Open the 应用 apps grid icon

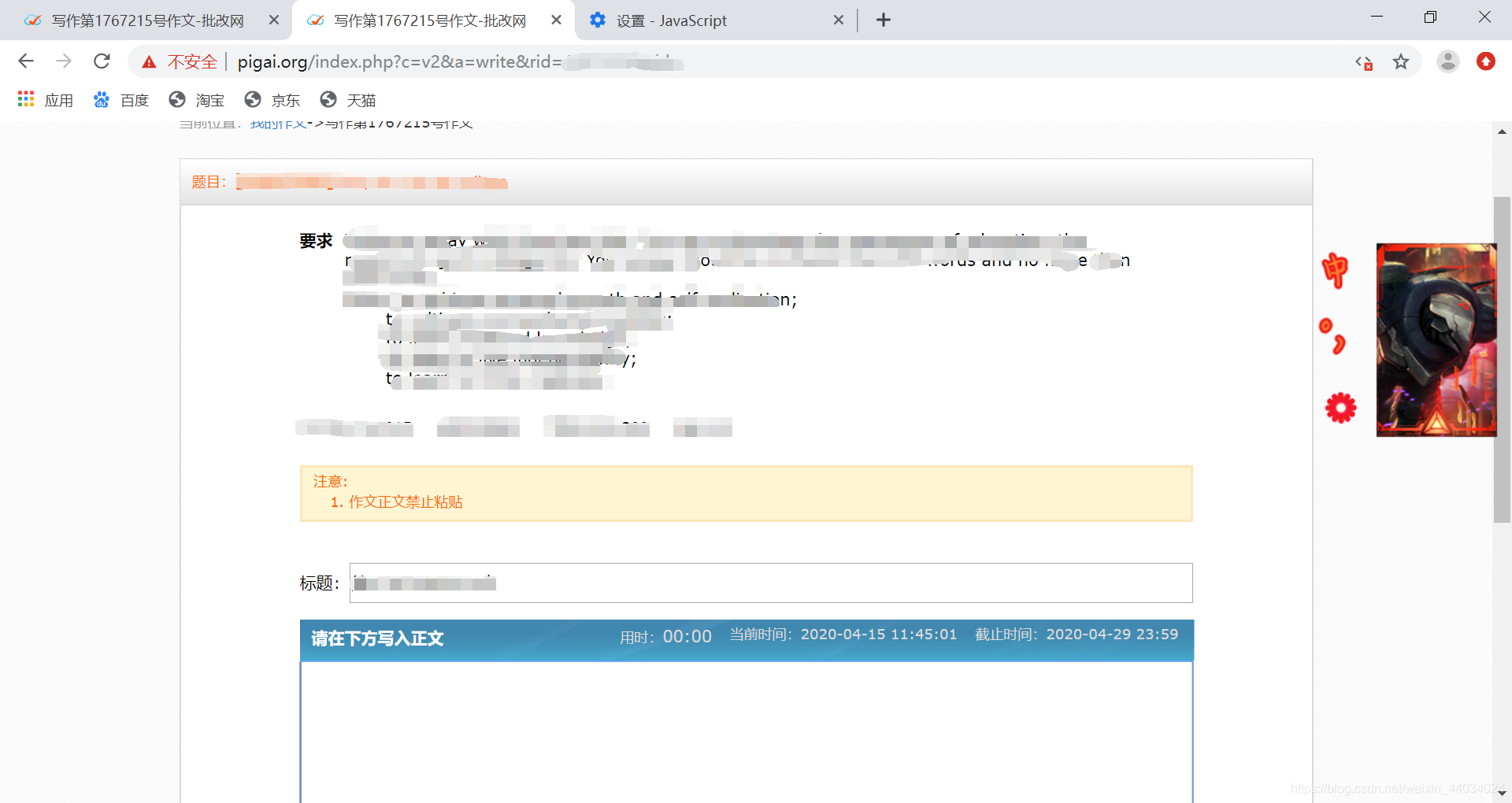pyautogui.click(x=26, y=99)
